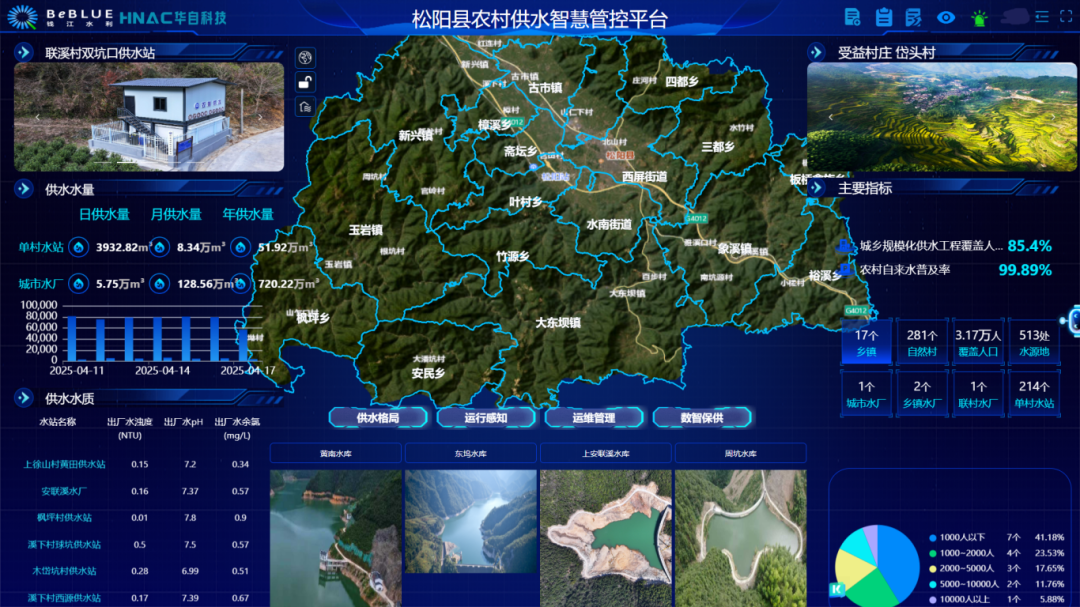The width and height of the screenshot is (1080, 607).
Task: Click the robot assistant icon at right edge
Action: tap(1074, 320)
